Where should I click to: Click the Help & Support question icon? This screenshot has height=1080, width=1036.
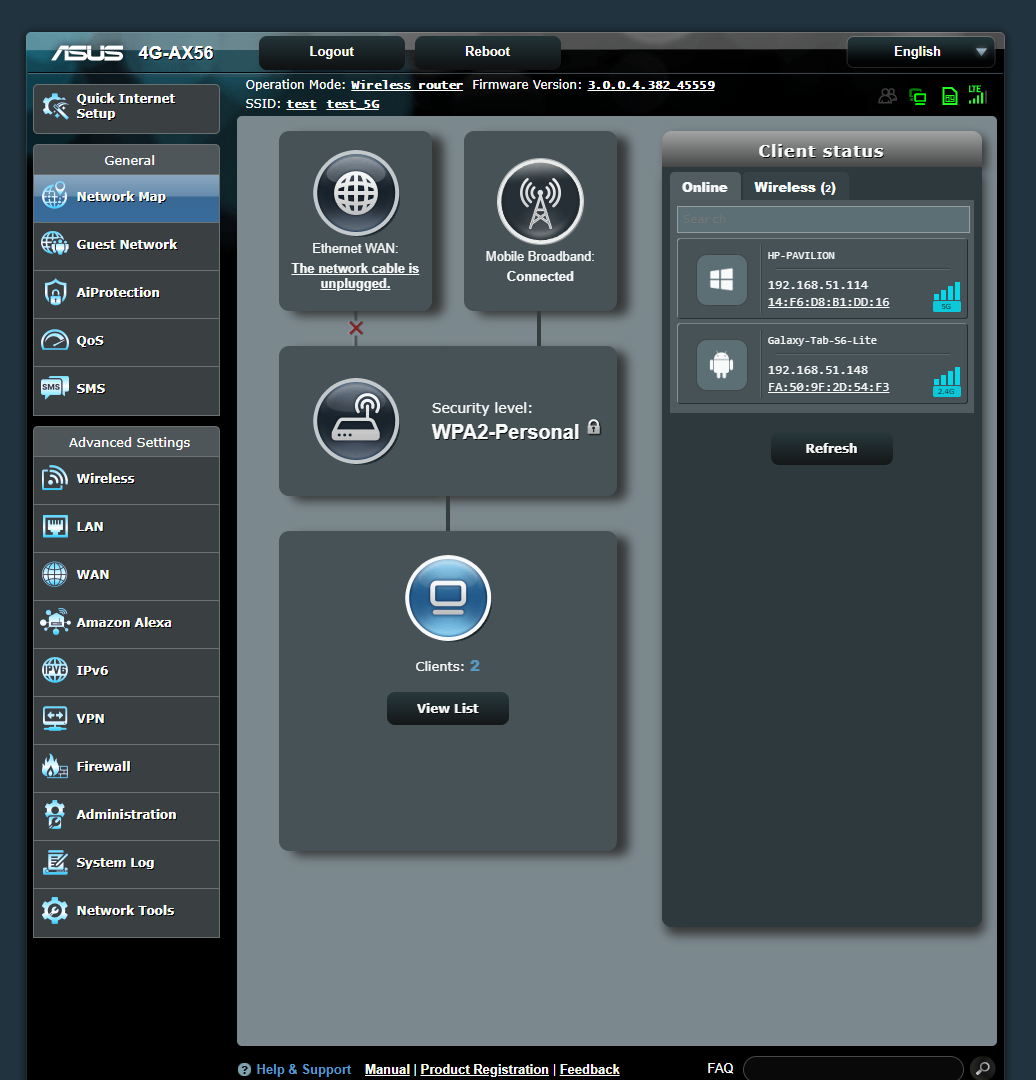[x=244, y=1070]
